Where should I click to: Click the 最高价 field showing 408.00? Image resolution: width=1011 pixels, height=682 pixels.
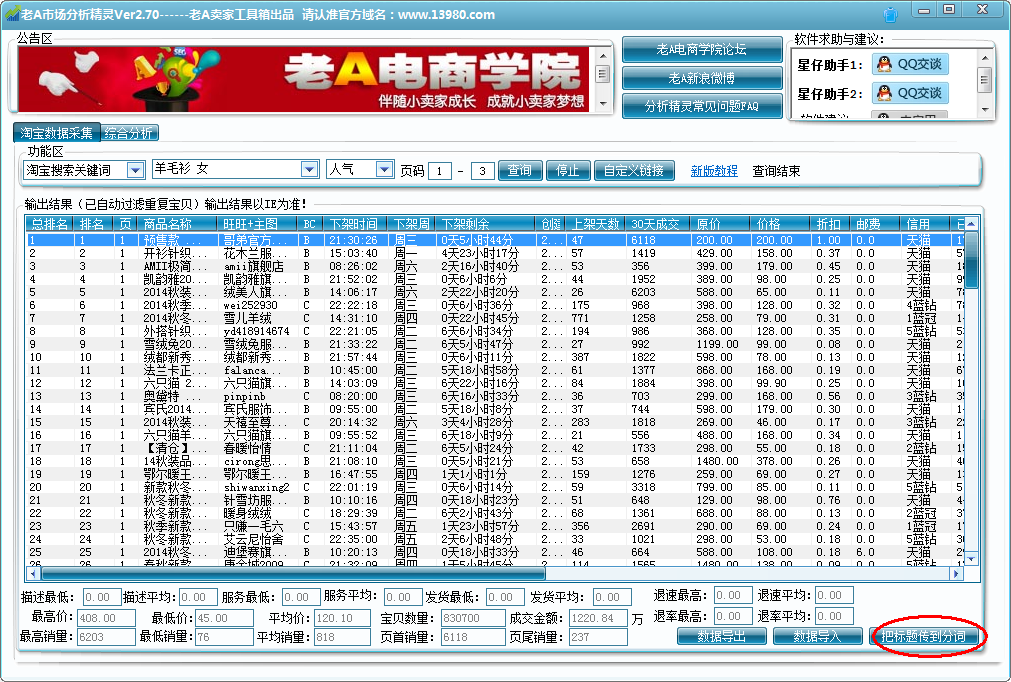[106, 618]
